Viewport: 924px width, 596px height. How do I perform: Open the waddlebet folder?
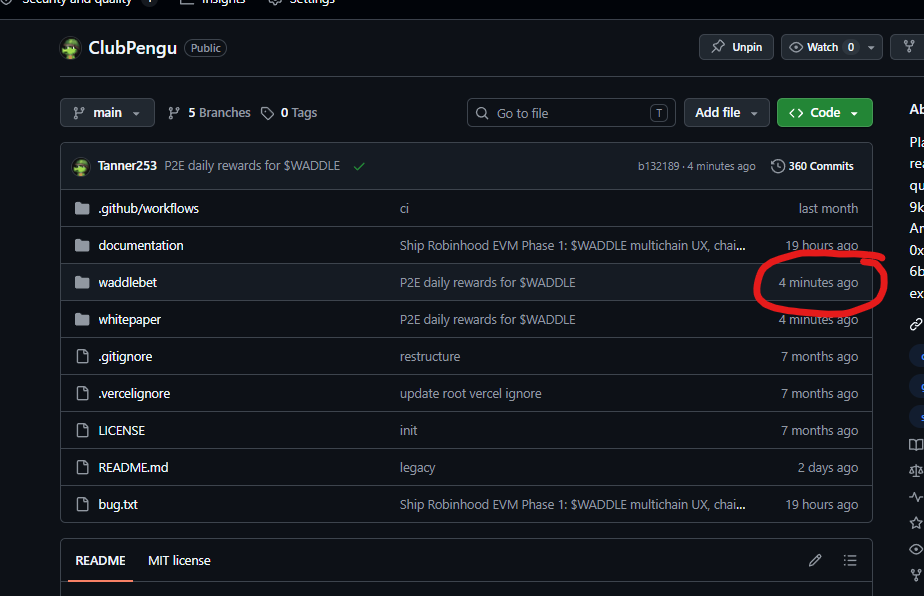127,282
